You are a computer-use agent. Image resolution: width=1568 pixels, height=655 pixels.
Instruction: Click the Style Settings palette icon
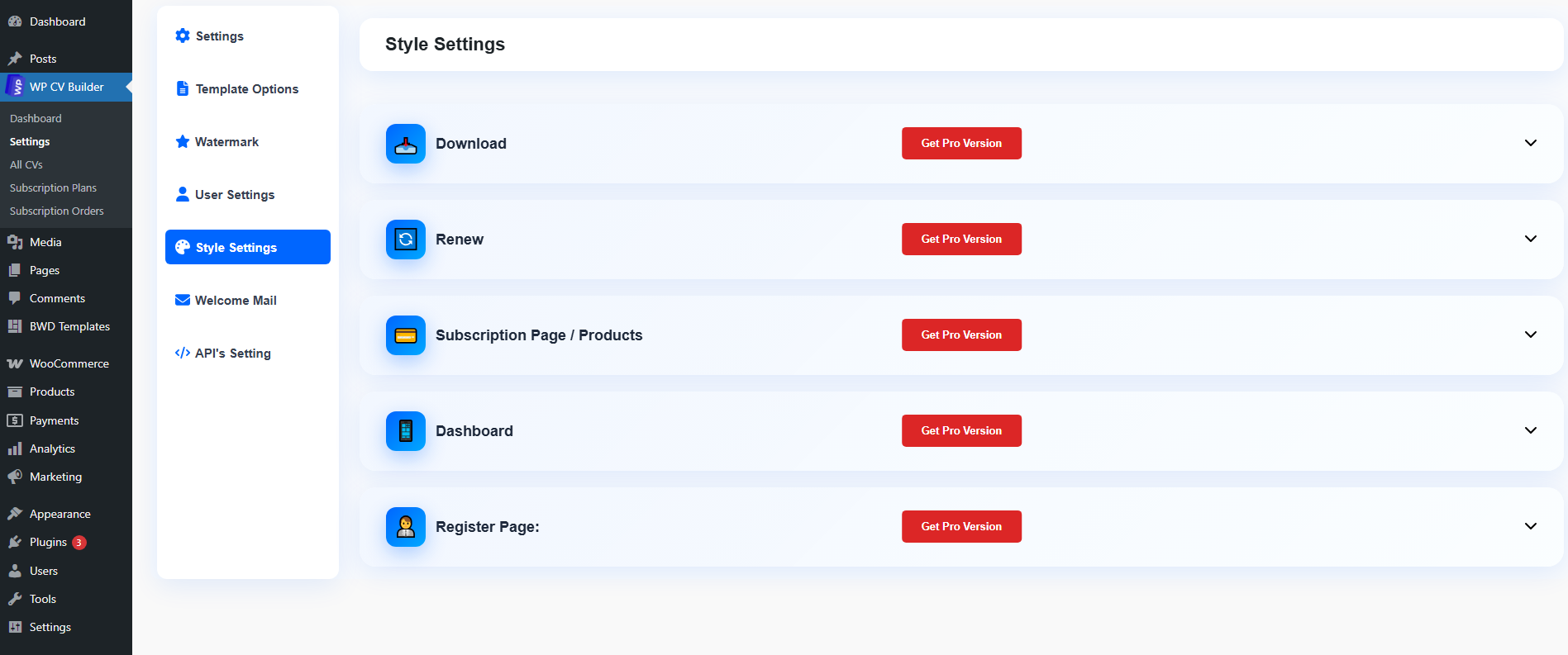coord(183,247)
